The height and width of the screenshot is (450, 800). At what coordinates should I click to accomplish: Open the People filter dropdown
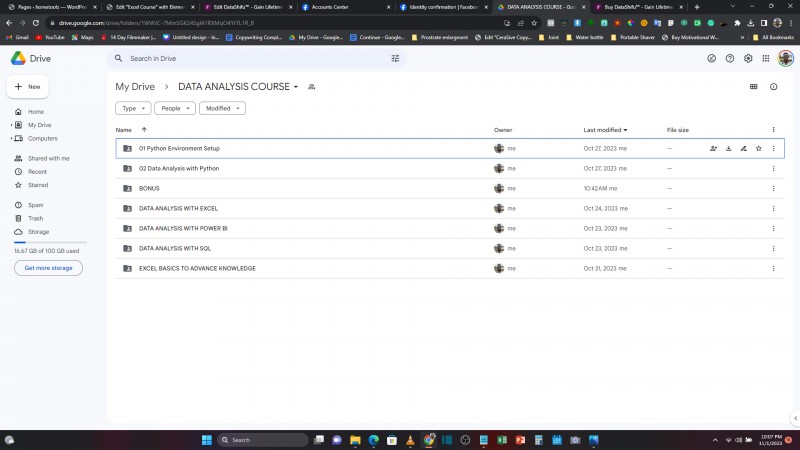(175, 108)
